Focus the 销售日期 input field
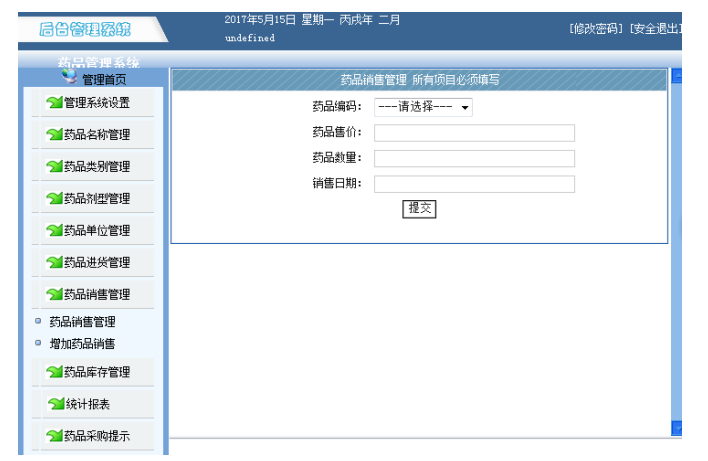This screenshot has width=708, height=461. click(474, 184)
